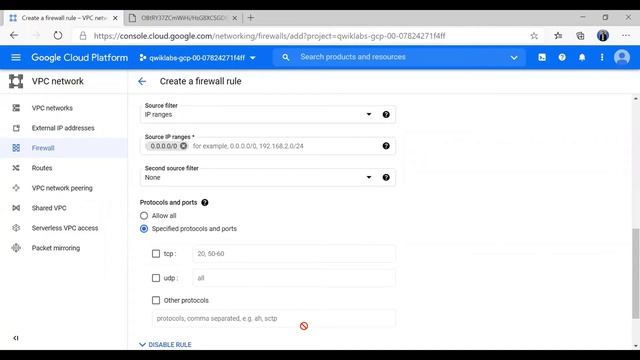Show help for Source IP ranges

[386, 146]
